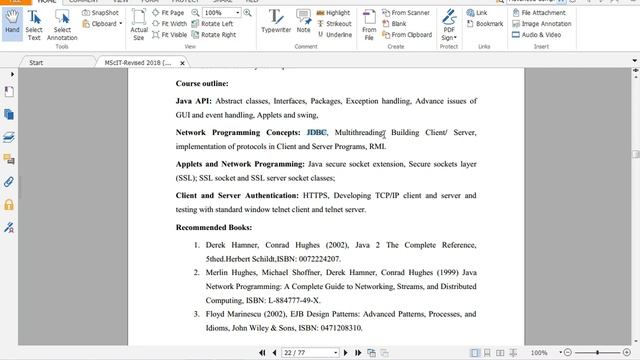Open the 100% zoom combo dropdown in ribbon
The image size is (640, 360).
point(238,13)
